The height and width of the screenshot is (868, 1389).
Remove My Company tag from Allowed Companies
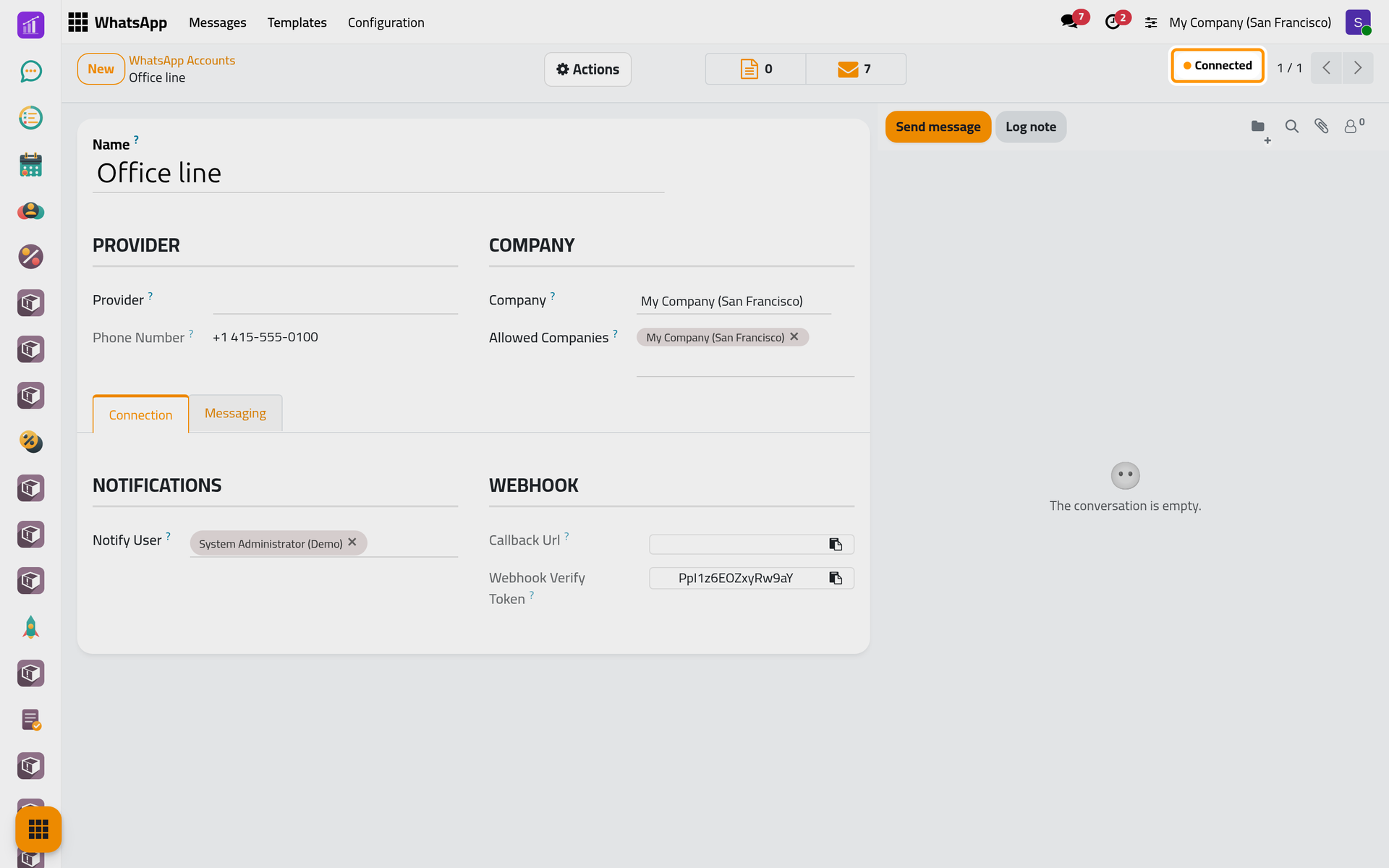pyautogui.click(x=794, y=337)
